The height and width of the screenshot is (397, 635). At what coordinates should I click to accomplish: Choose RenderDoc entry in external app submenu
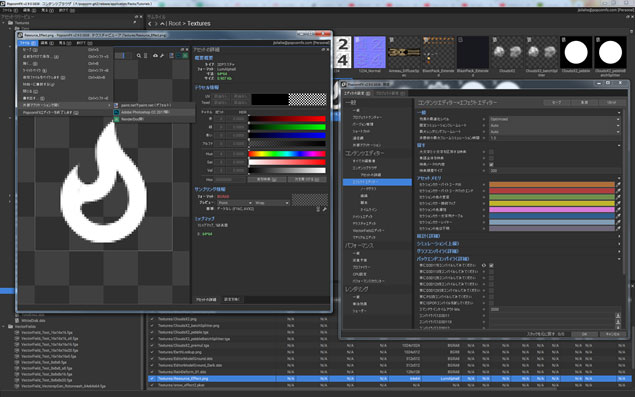coord(154,119)
